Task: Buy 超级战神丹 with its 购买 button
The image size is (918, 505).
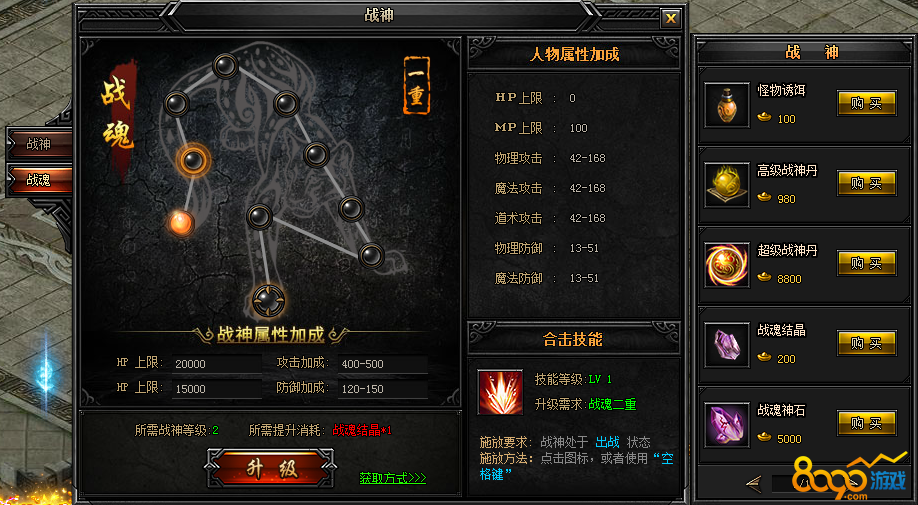Action: point(866,263)
